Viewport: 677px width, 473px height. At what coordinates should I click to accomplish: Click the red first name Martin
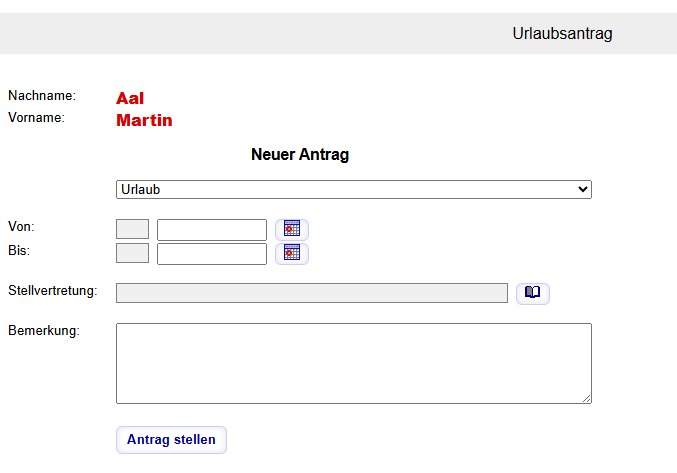(144, 121)
